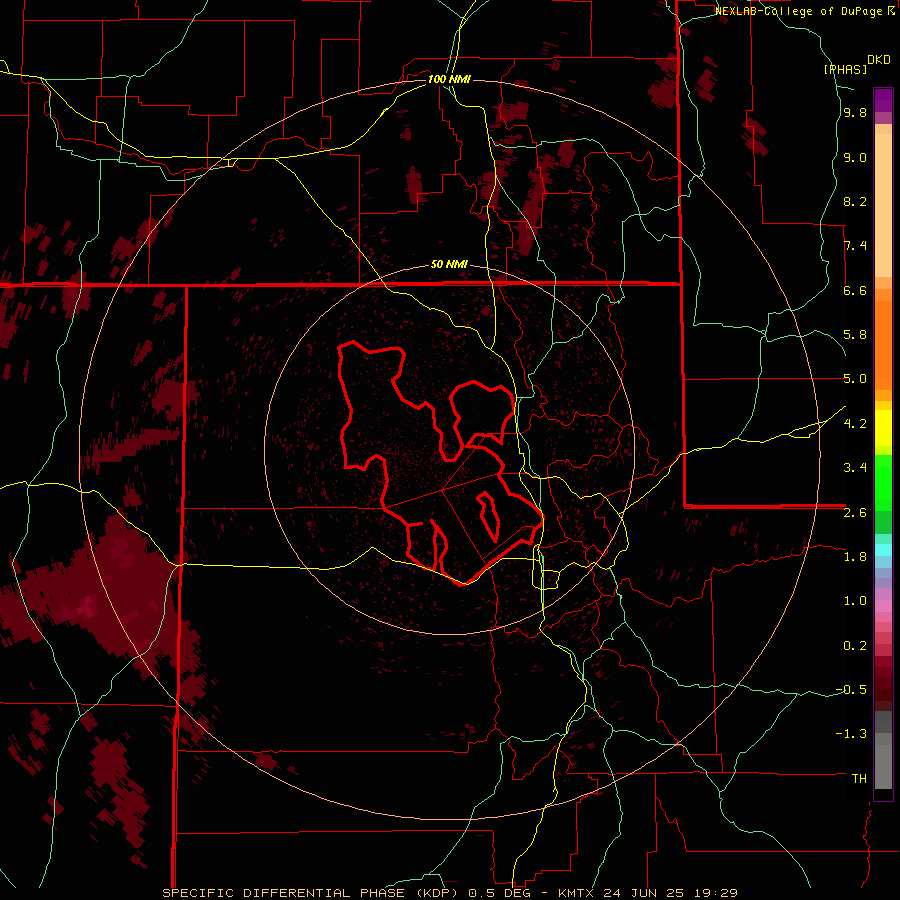Click the DKD legend title

[x=879, y=60]
